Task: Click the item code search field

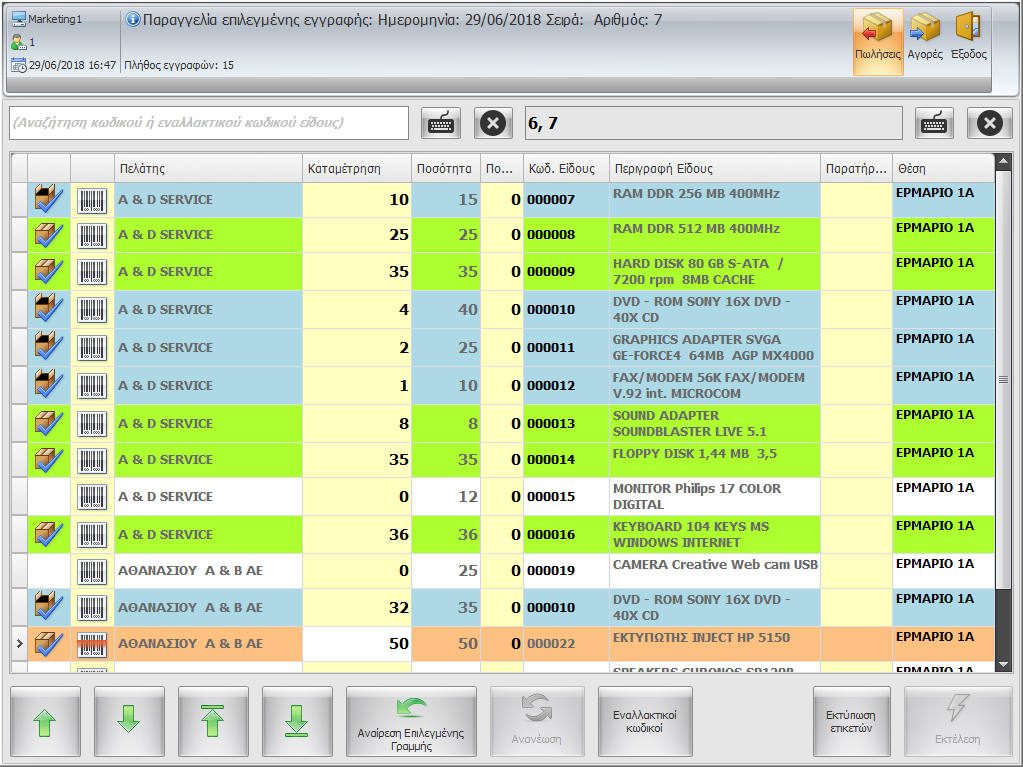Action: point(209,123)
